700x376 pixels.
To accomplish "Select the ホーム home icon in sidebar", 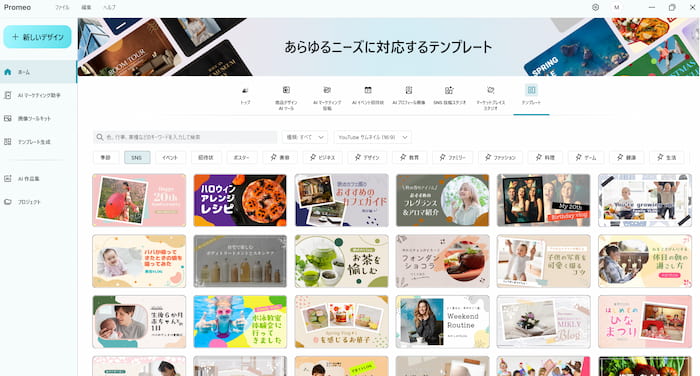I will pos(8,72).
